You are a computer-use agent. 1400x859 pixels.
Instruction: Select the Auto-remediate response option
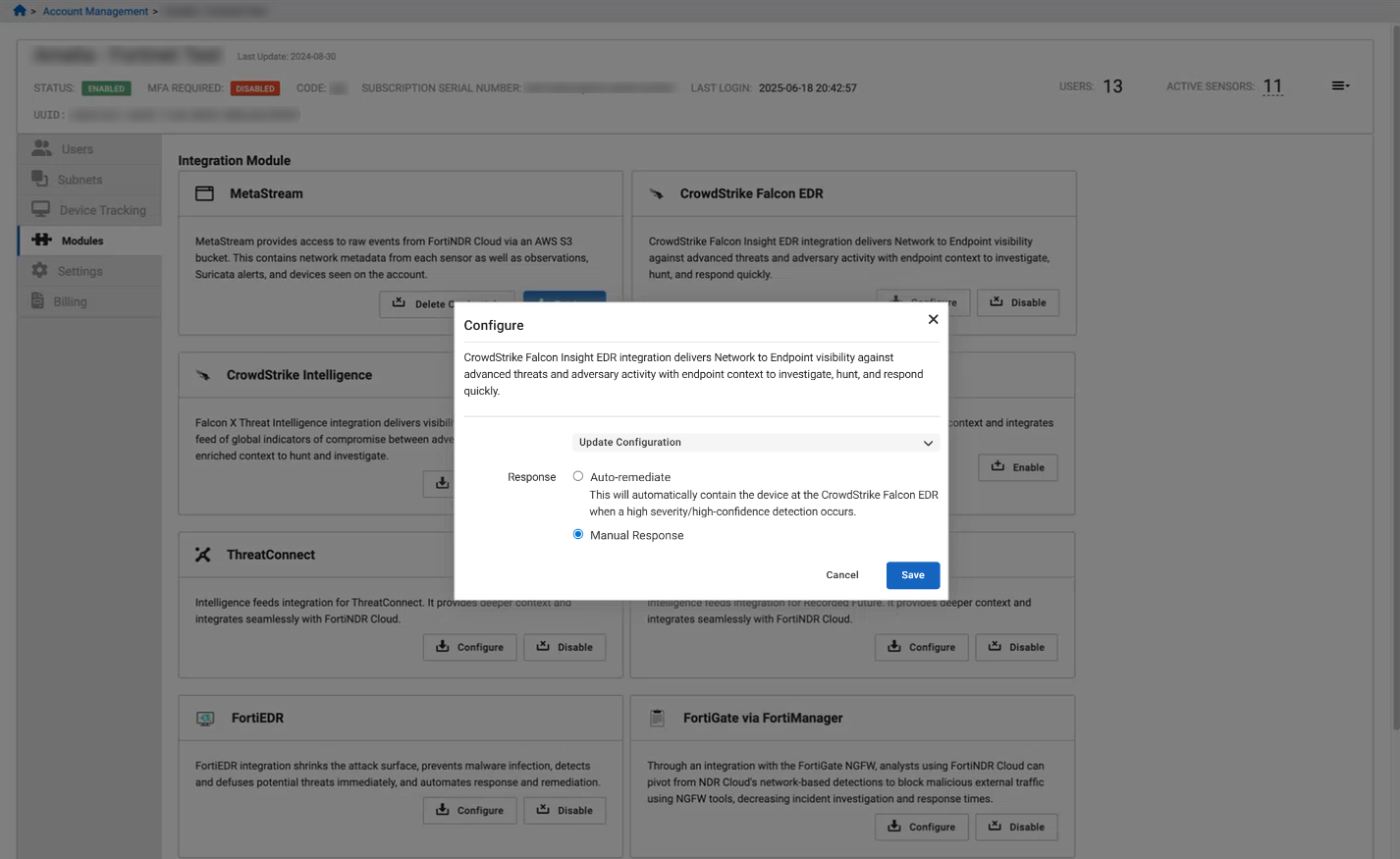pos(578,476)
